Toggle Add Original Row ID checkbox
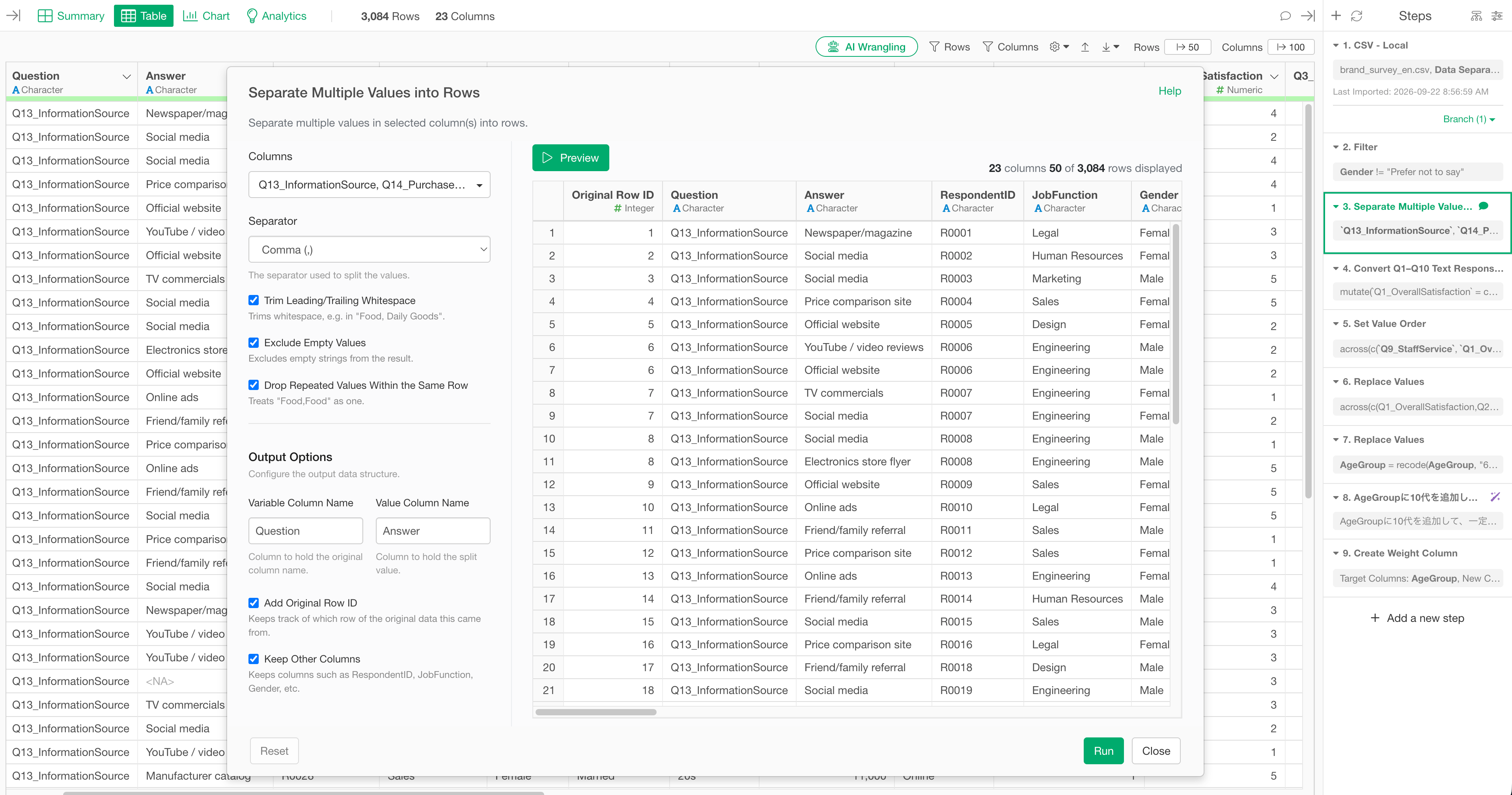Screen dimensions: 1512x795 [x=254, y=603]
